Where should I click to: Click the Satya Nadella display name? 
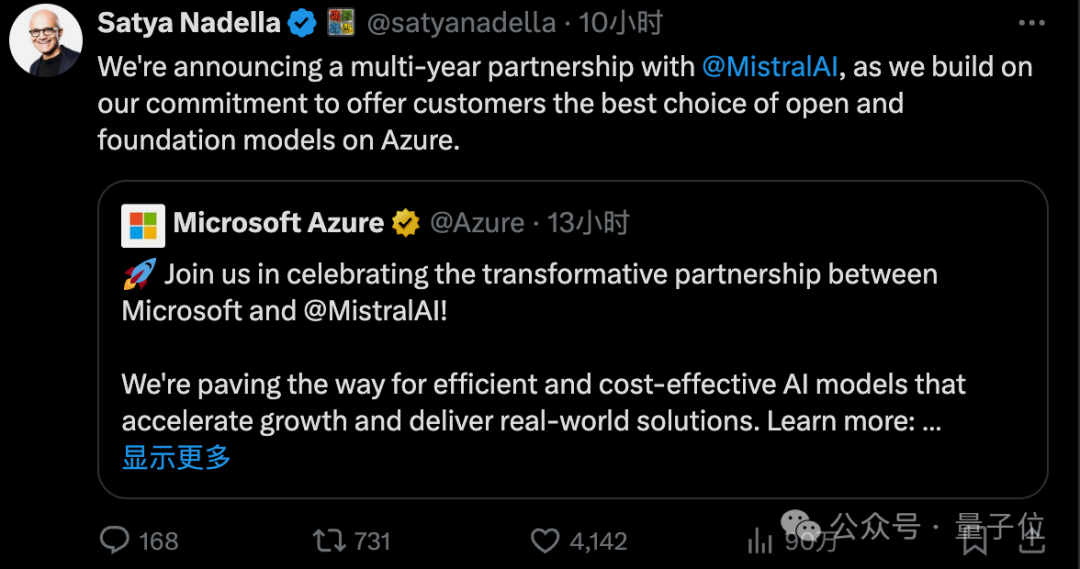click(189, 23)
